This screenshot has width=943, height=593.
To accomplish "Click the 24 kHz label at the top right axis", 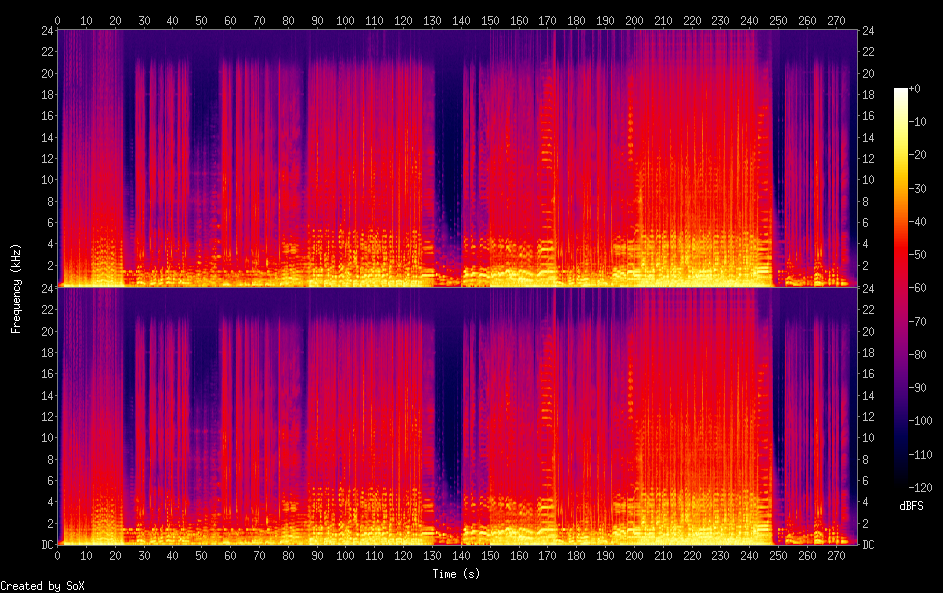I will [x=868, y=31].
